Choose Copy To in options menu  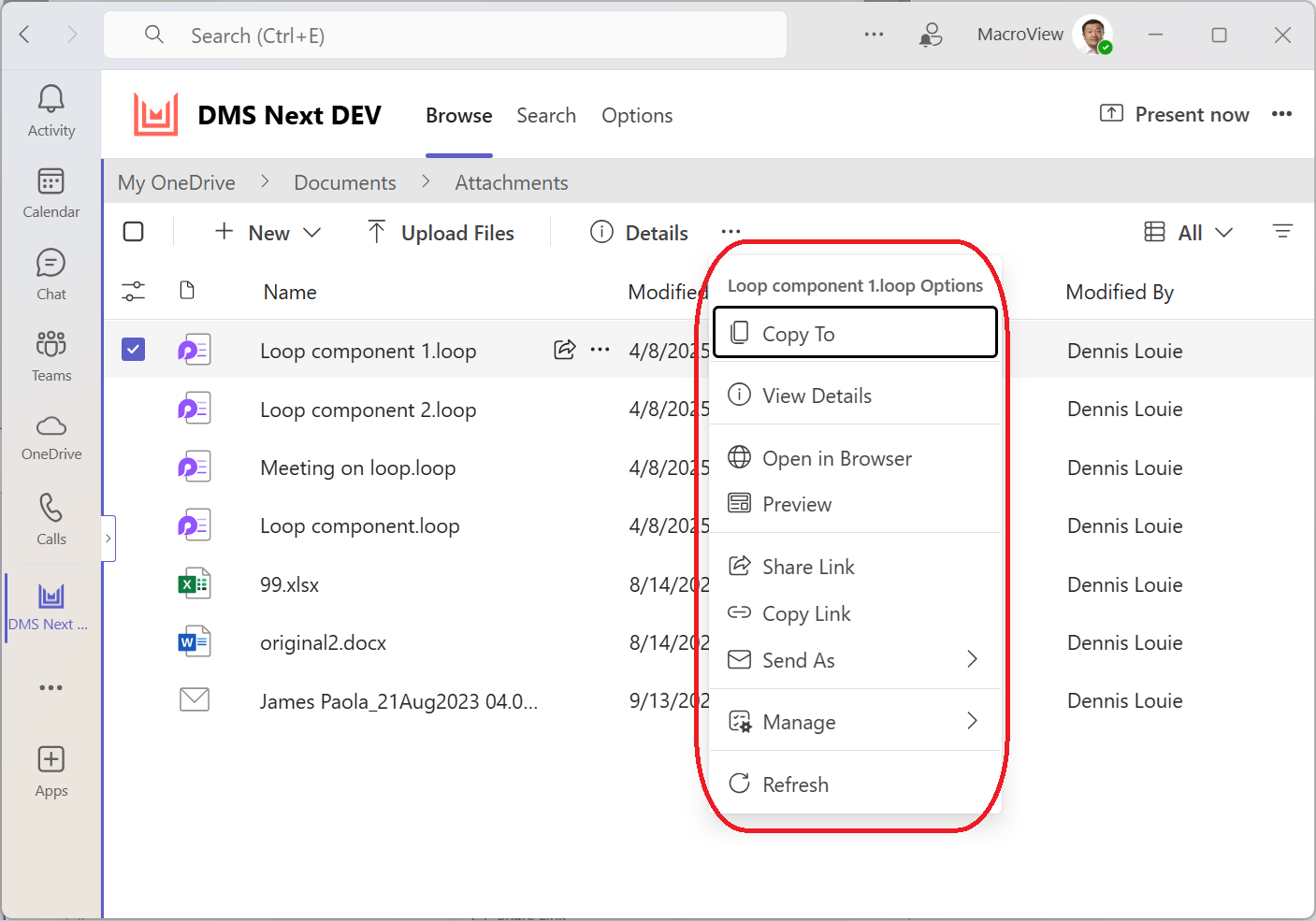(856, 333)
